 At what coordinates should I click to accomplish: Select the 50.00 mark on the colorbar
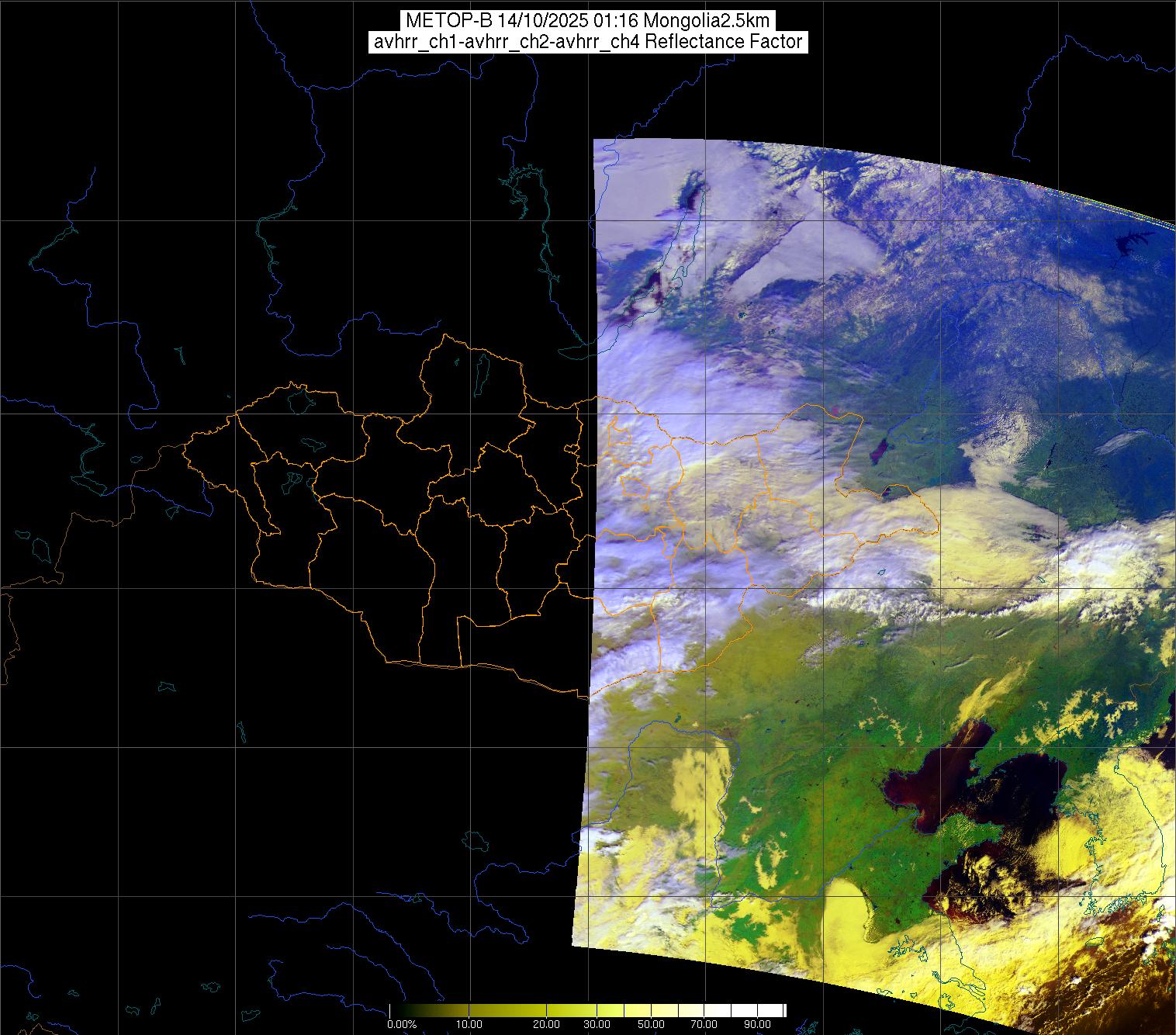pos(652,1025)
